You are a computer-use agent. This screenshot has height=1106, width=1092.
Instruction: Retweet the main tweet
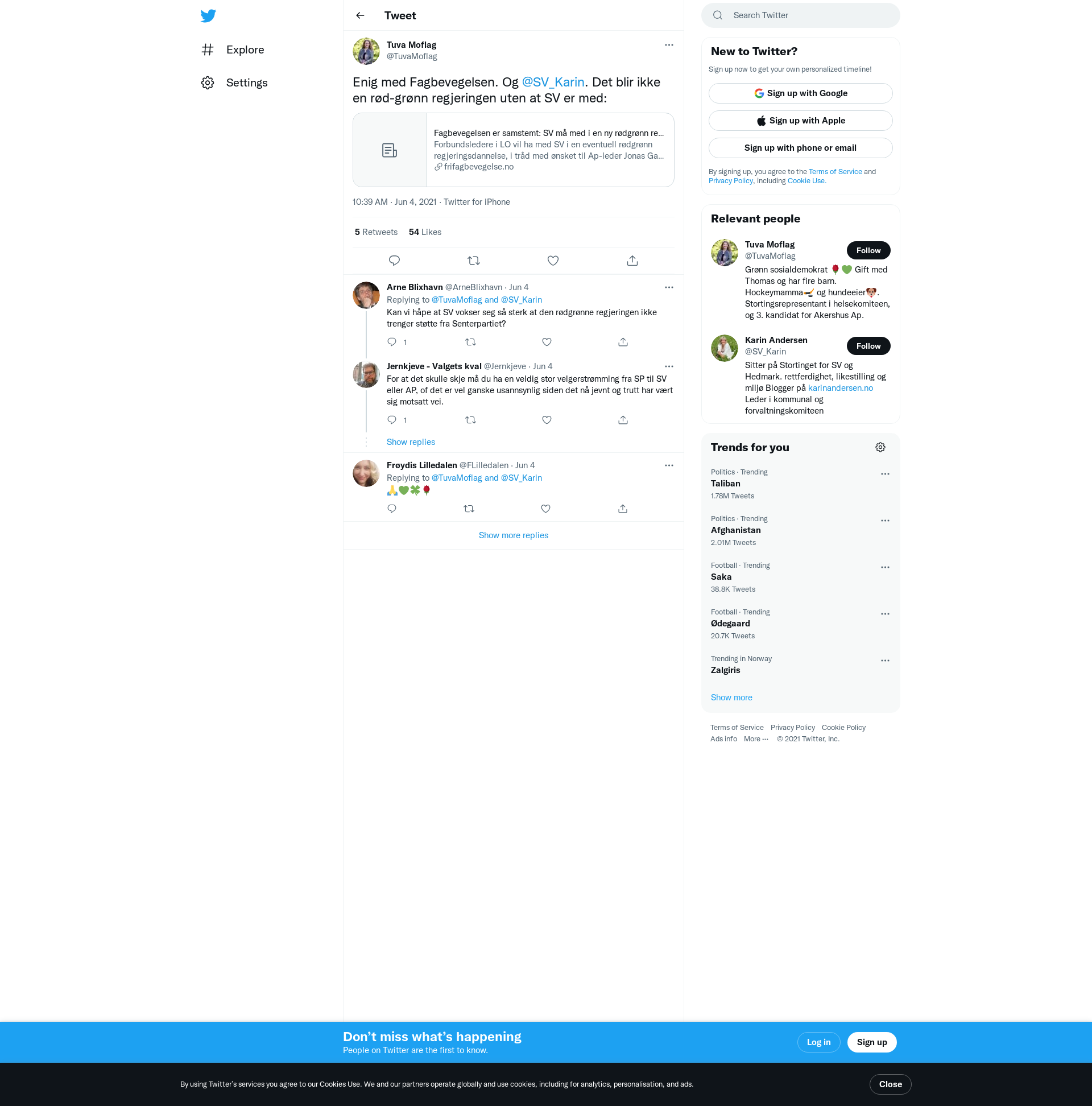click(x=473, y=261)
